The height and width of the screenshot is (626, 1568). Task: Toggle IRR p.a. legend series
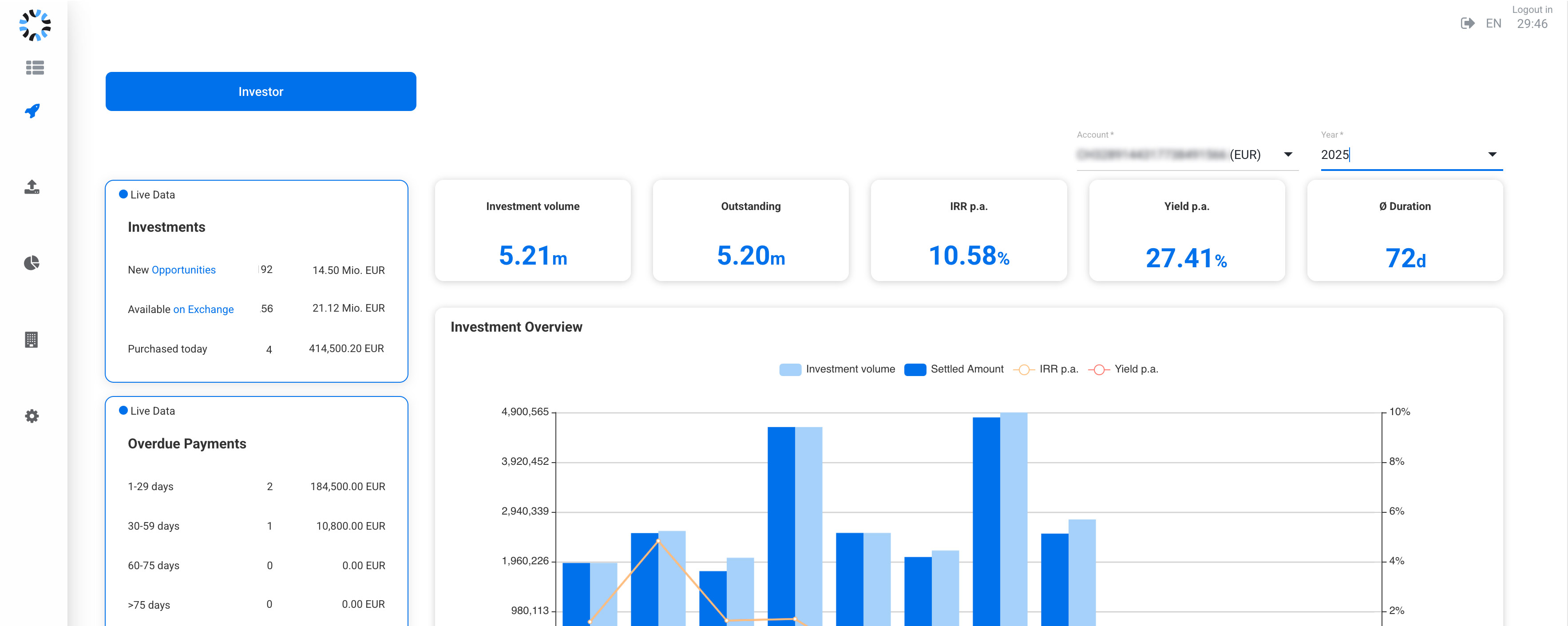coord(1046,369)
